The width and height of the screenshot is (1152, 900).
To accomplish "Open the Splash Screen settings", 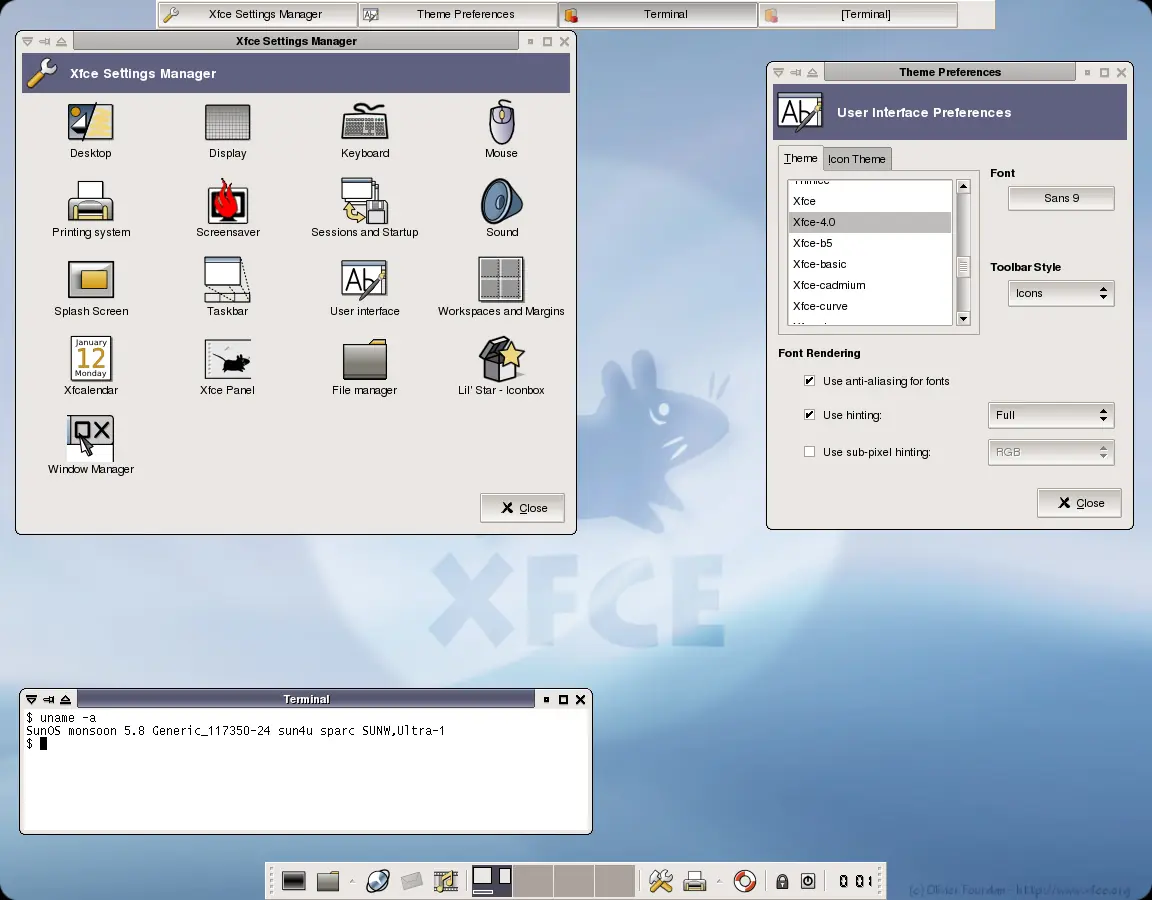I will click(90, 280).
